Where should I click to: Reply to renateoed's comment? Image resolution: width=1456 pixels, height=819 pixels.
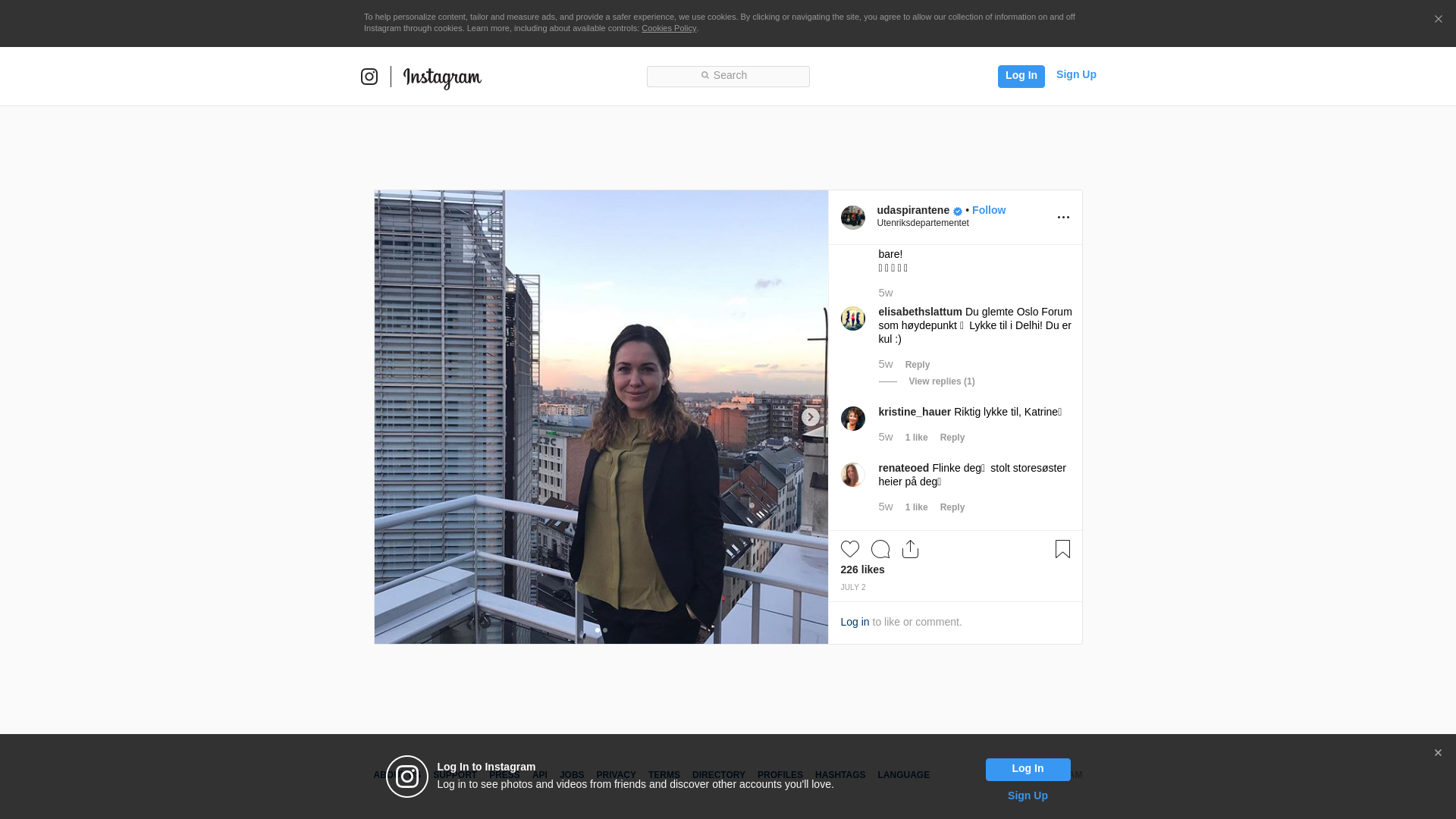pos(952,507)
